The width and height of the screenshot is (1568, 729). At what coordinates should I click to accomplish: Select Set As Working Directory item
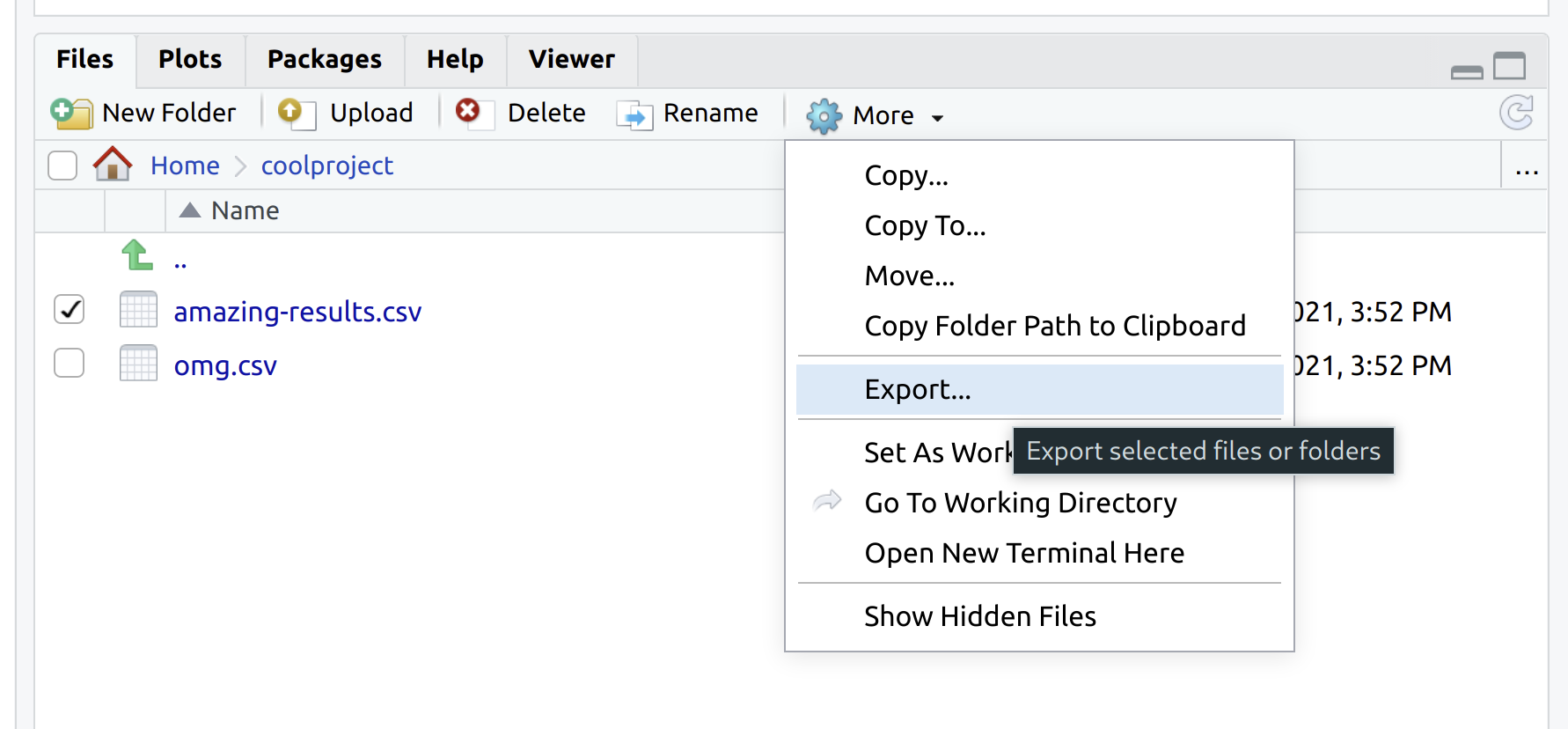[x=938, y=452]
